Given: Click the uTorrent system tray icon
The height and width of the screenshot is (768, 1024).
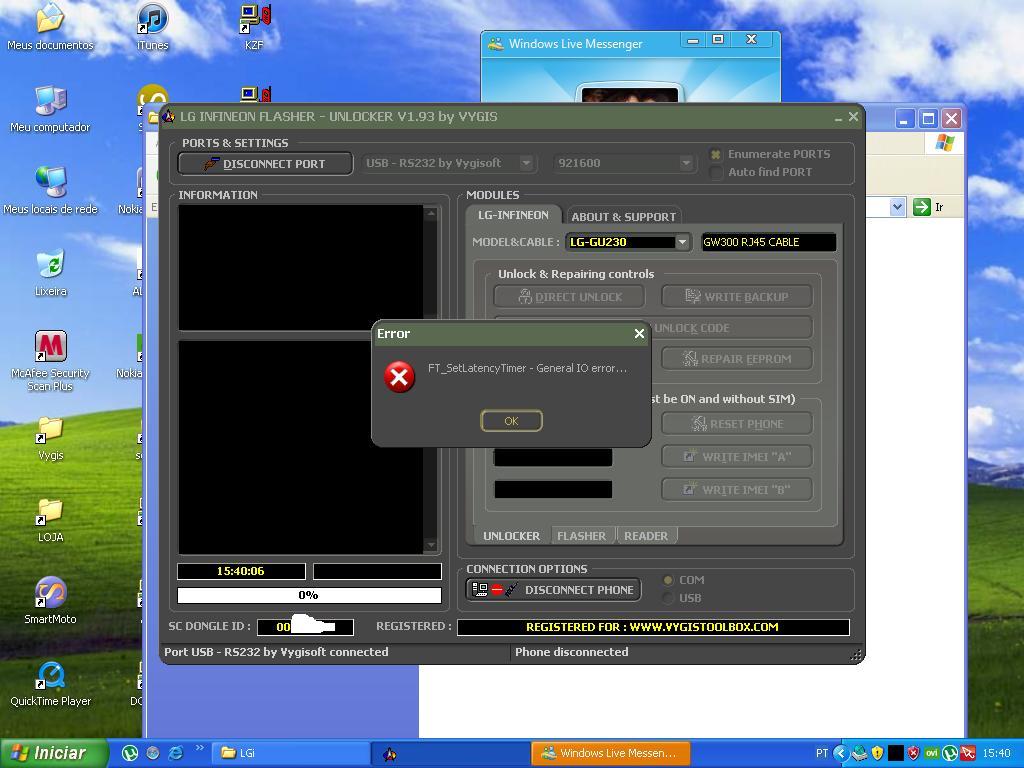Looking at the screenshot, I should (950, 753).
